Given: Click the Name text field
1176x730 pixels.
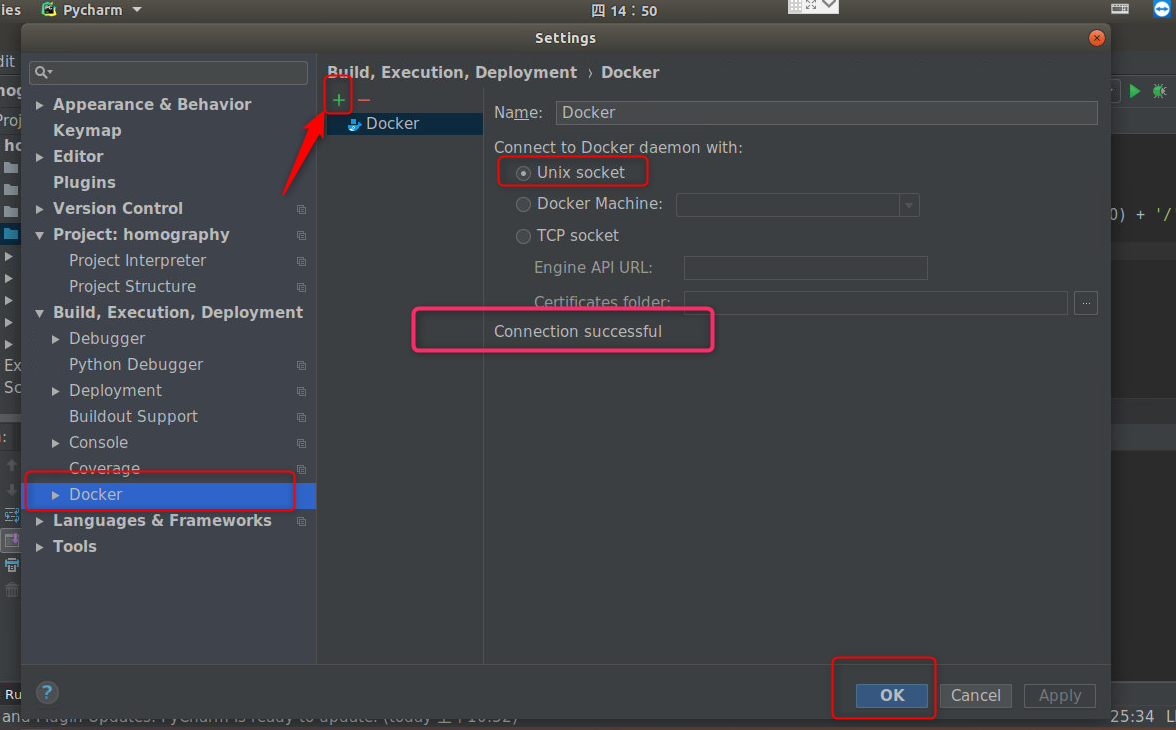Looking at the screenshot, I should 826,113.
